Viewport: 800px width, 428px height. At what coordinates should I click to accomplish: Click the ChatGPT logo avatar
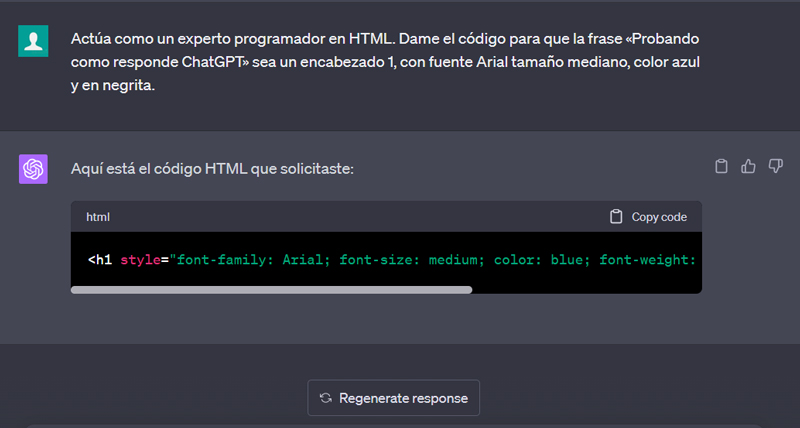33,169
